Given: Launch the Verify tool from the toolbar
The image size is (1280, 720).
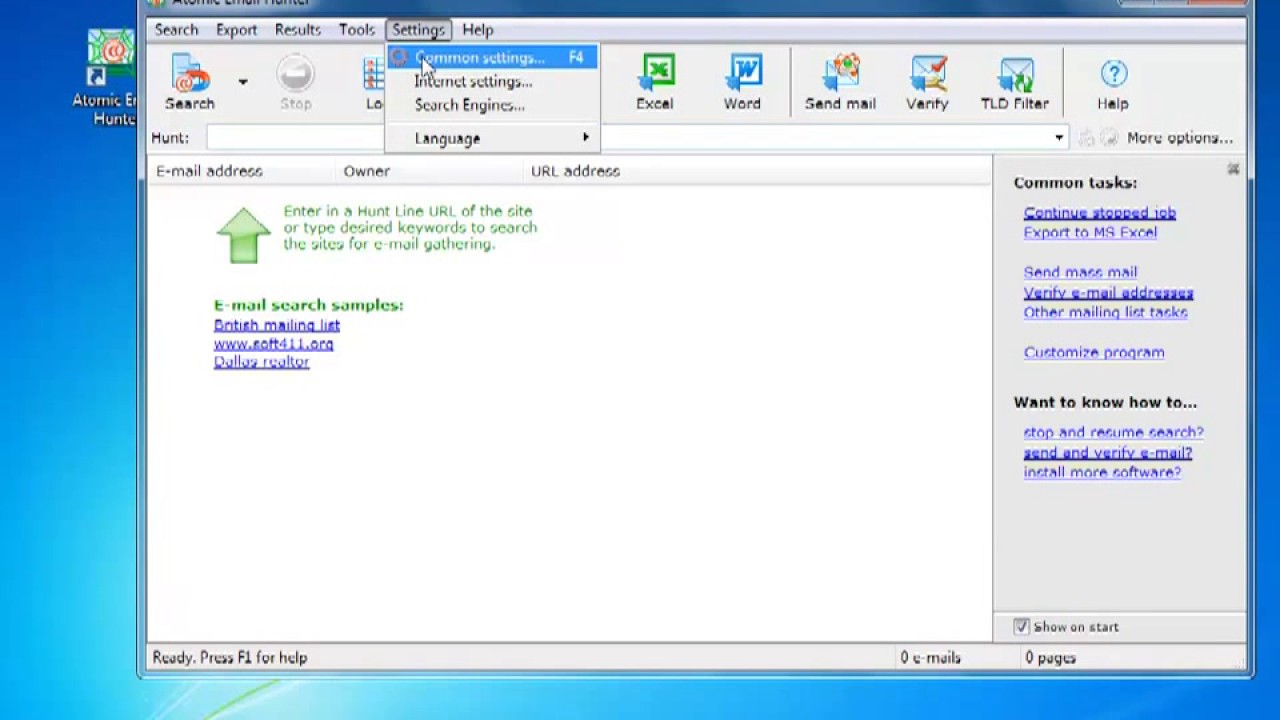Looking at the screenshot, I should click(x=927, y=83).
